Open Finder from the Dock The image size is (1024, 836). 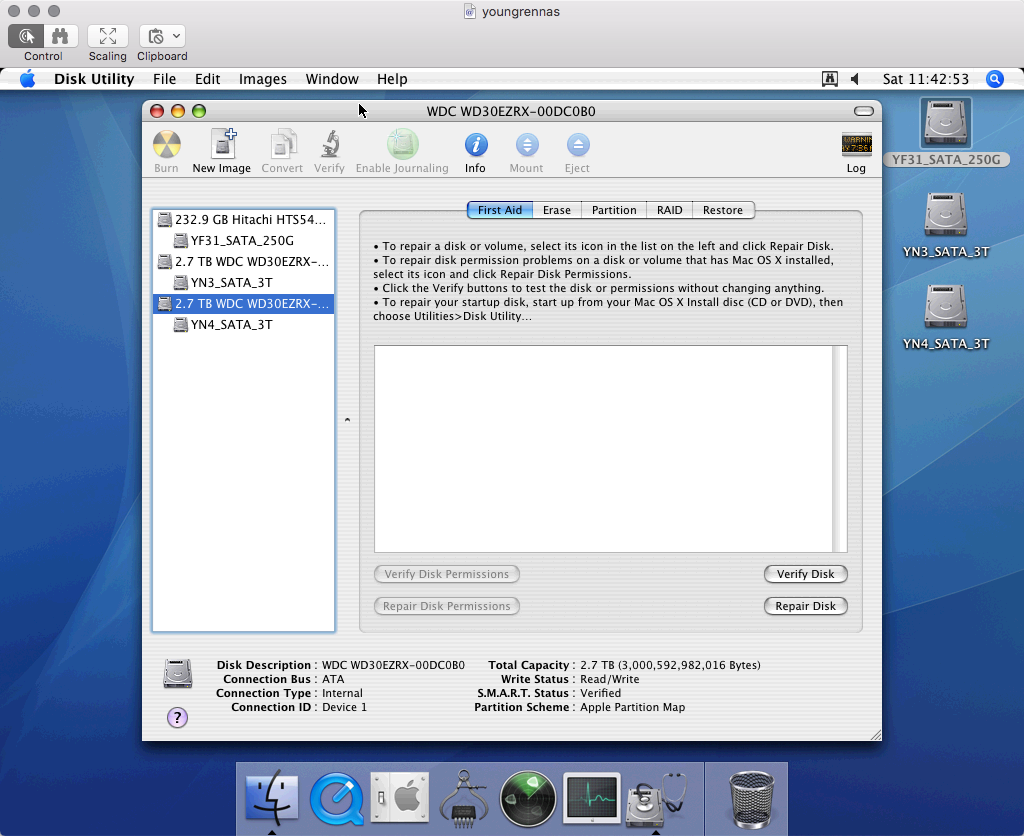[272, 798]
